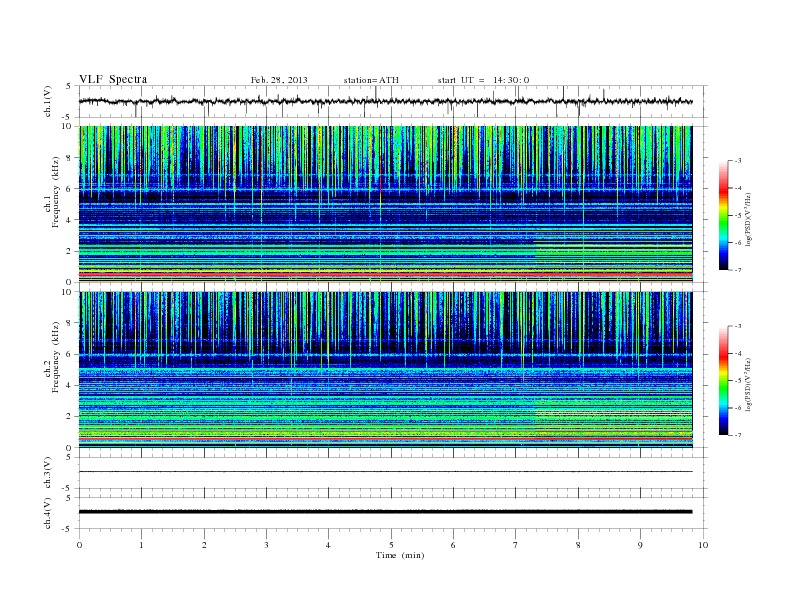Viewport: 792px width, 612px height.
Task: Click the ch.3 voltage waveform trace
Action: click(x=385, y=472)
